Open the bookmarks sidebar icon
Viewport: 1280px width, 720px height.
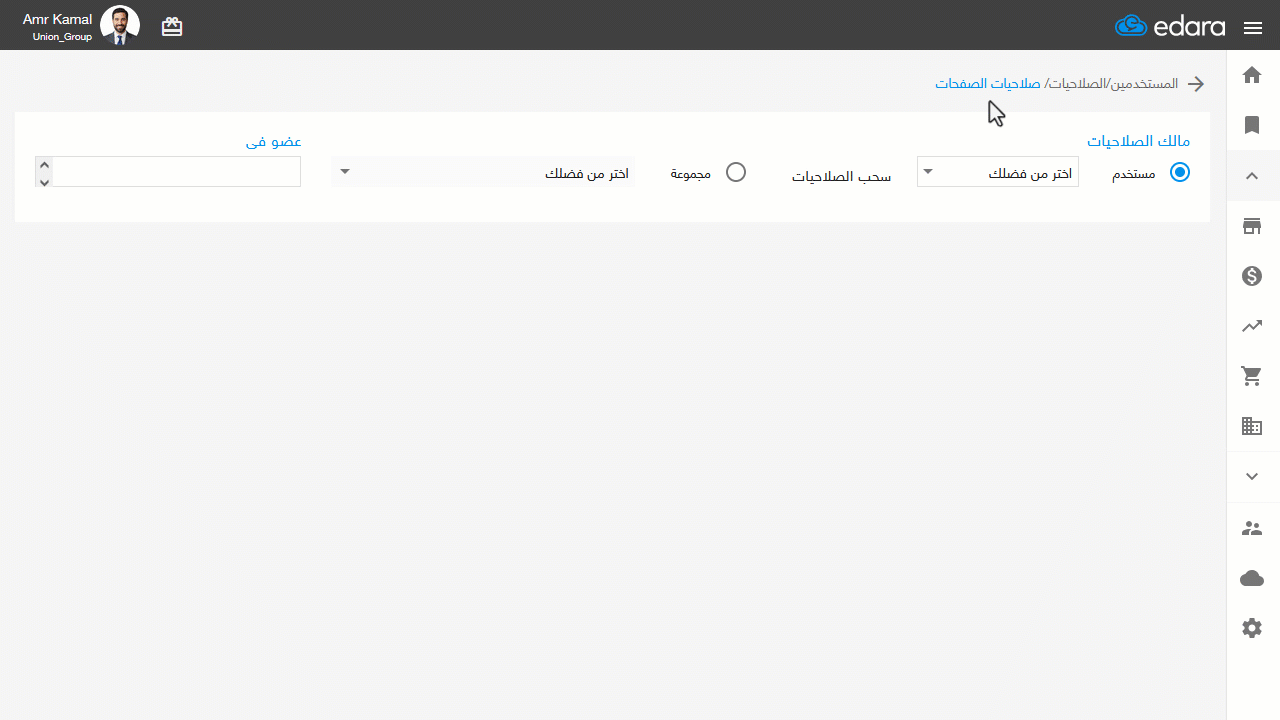(1252, 125)
